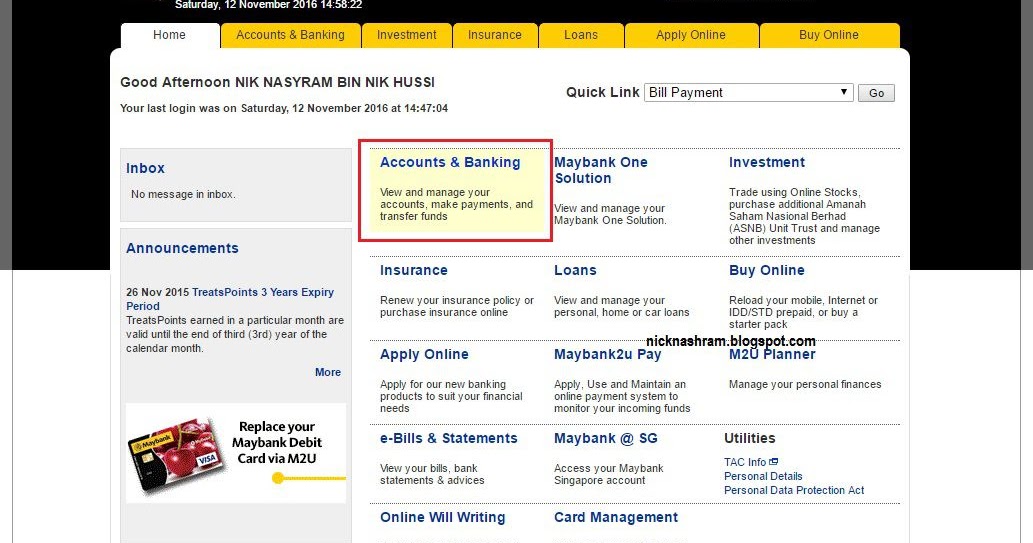Open the Personal Details link
This screenshot has height=543, width=1033.
point(763,476)
